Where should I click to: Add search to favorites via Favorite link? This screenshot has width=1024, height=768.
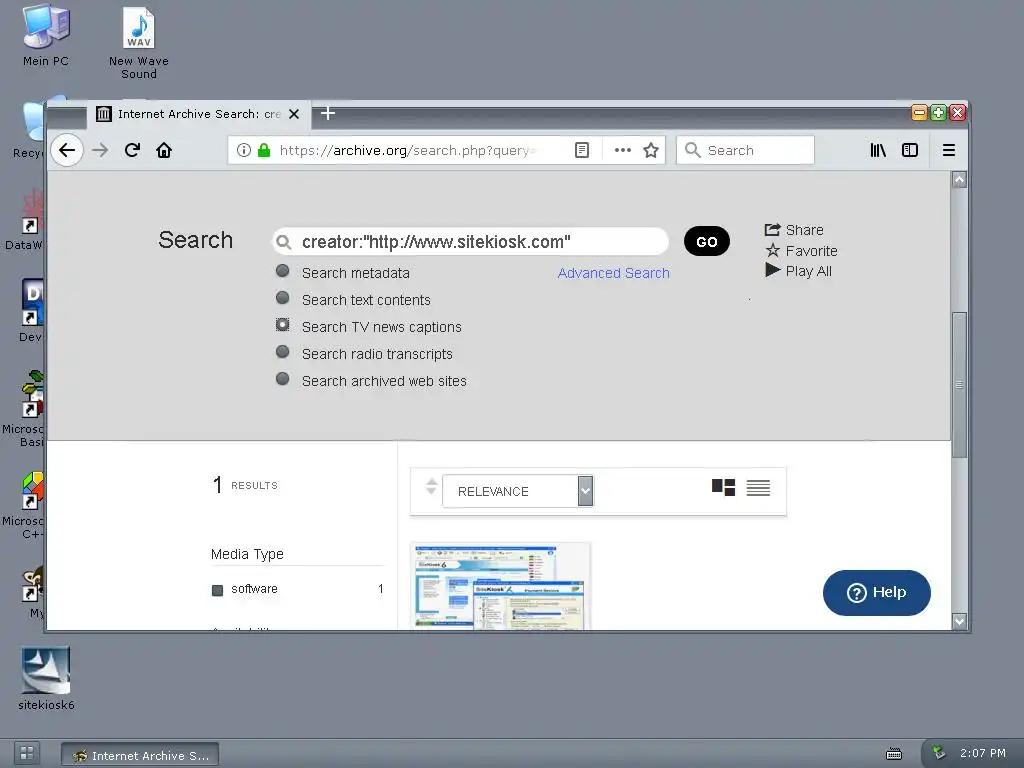pyautogui.click(x=801, y=251)
